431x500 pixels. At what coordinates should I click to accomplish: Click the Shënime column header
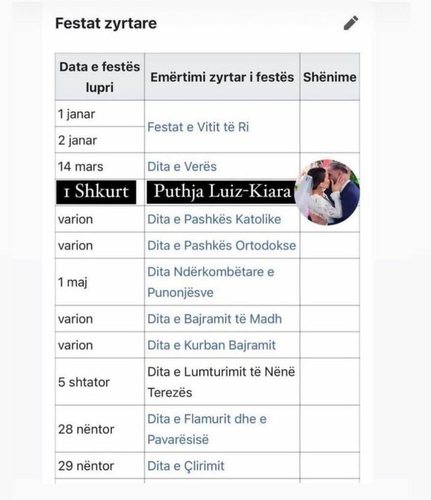tap(330, 77)
